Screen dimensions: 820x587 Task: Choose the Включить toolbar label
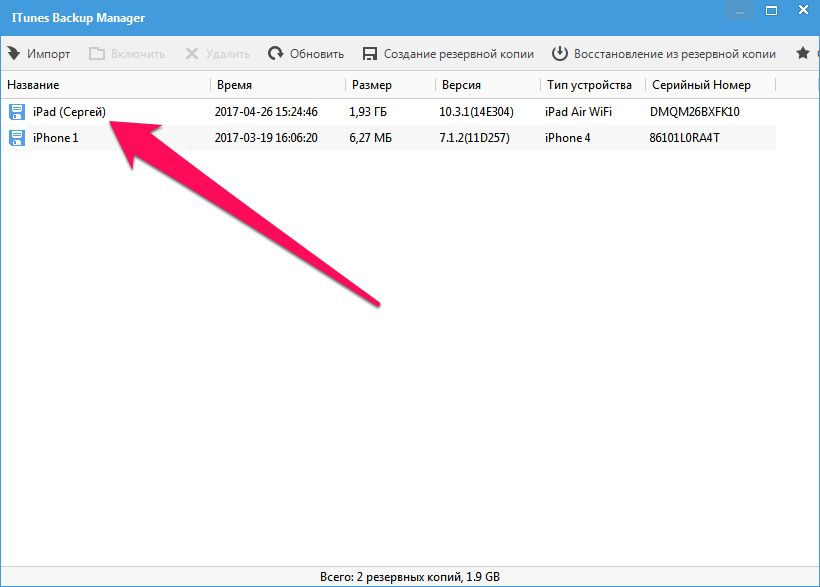(x=138, y=54)
